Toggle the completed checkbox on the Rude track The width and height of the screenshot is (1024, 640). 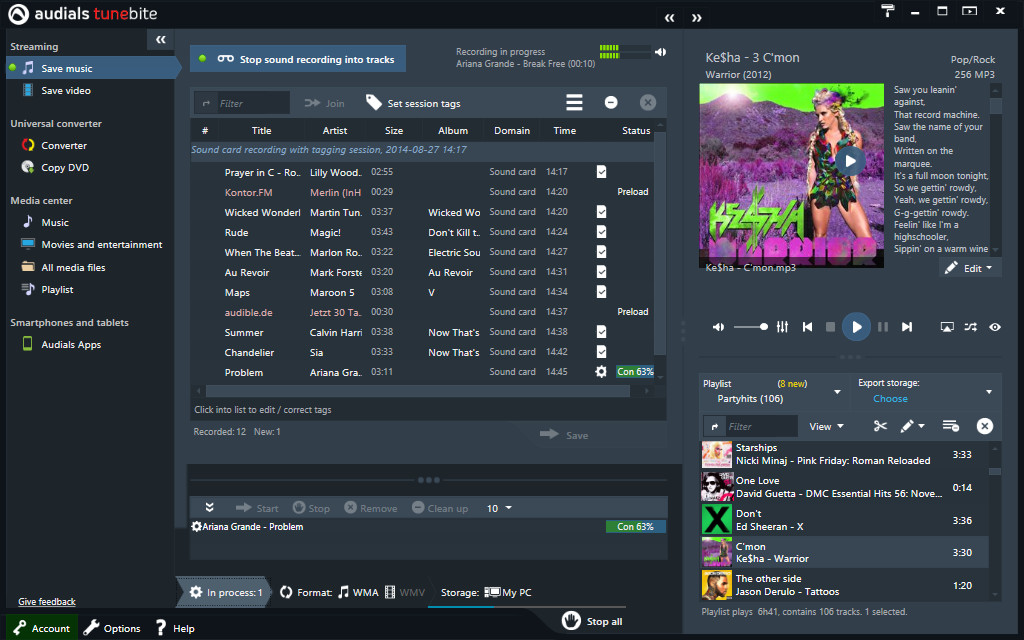coord(600,231)
